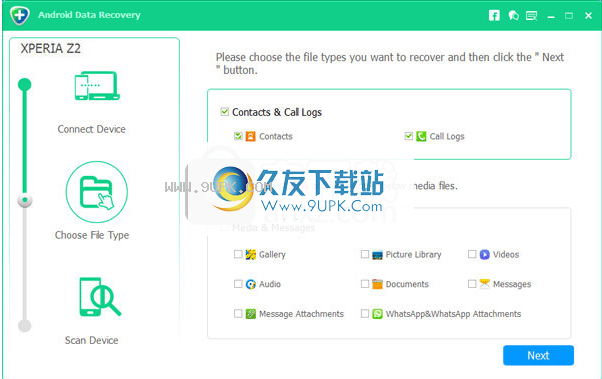
Task: Click the Documents folder icon
Action: [x=377, y=284]
